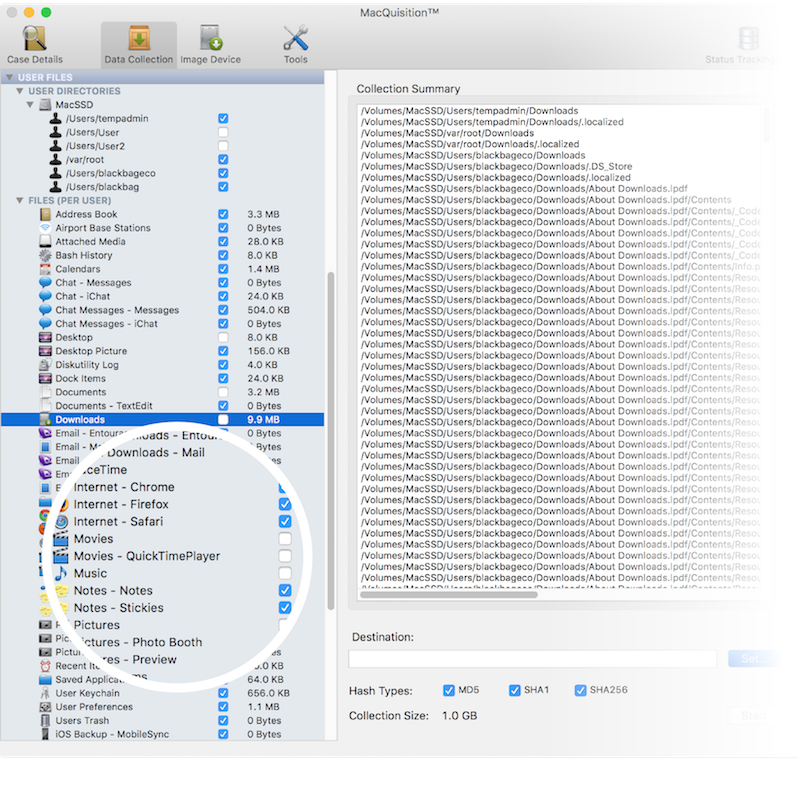Click the Diskutility Log icon
The height and width of the screenshot is (793, 800).
pos(45,365)
